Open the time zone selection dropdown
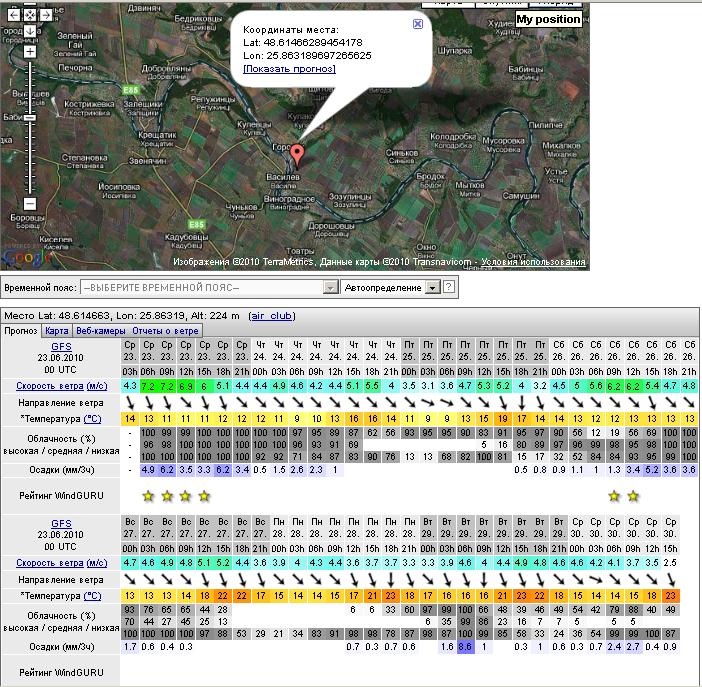 pos(330,287)
